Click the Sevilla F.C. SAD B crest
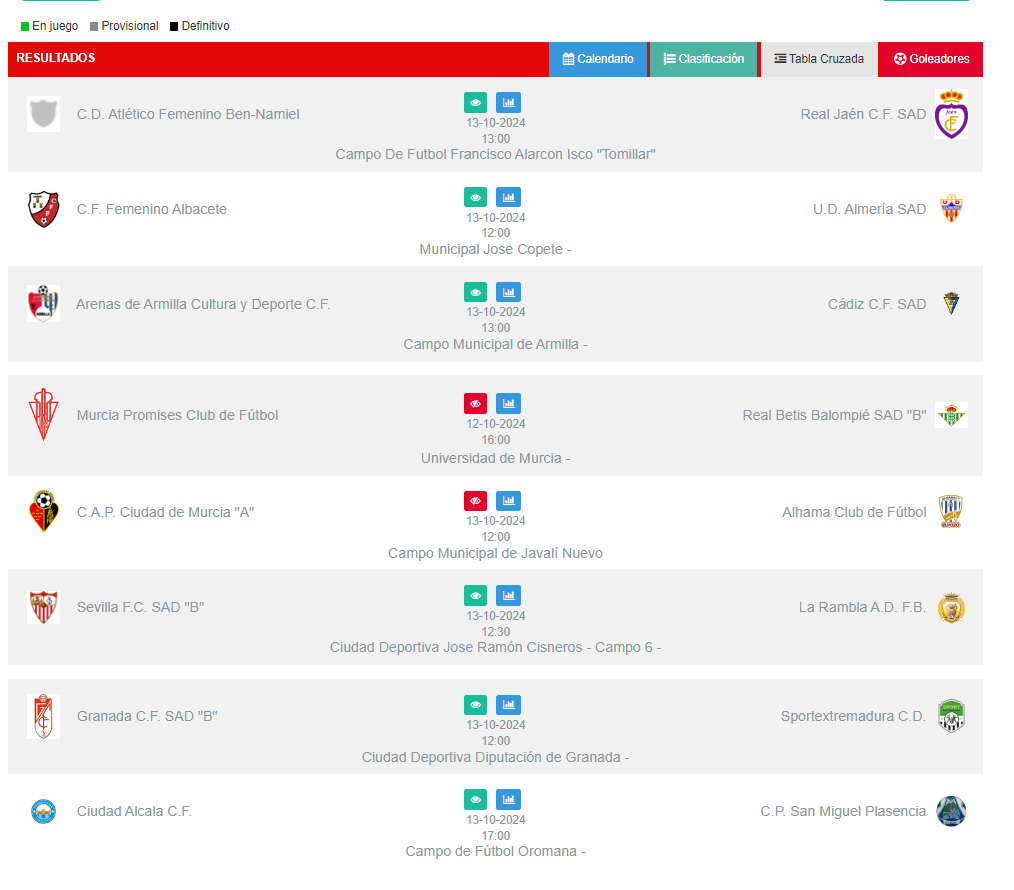1014x890 pixels. coord(43,607)
